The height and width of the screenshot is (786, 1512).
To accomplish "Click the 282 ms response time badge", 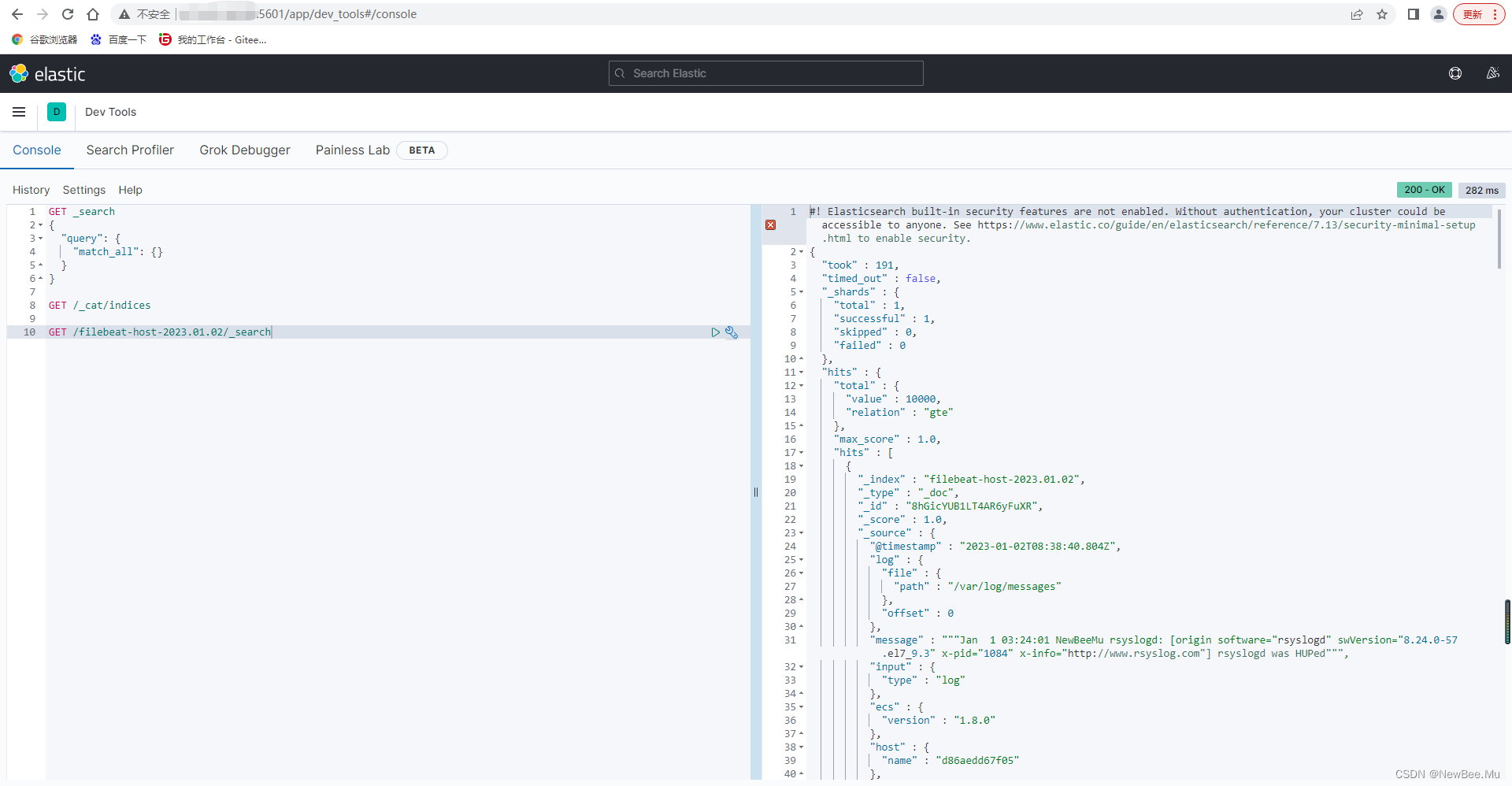I will tap(1482, 190).
